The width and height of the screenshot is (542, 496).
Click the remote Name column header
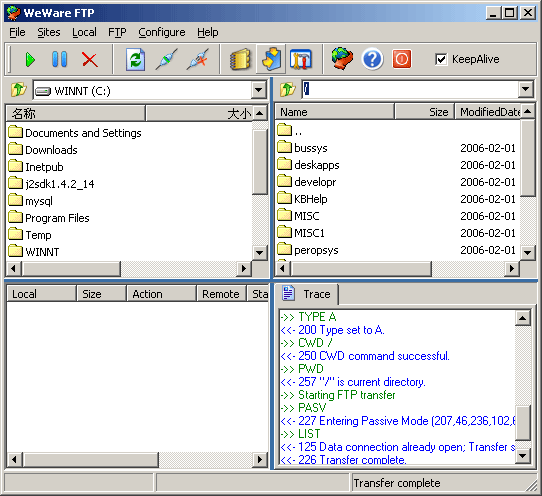click(x=335, y=112)
